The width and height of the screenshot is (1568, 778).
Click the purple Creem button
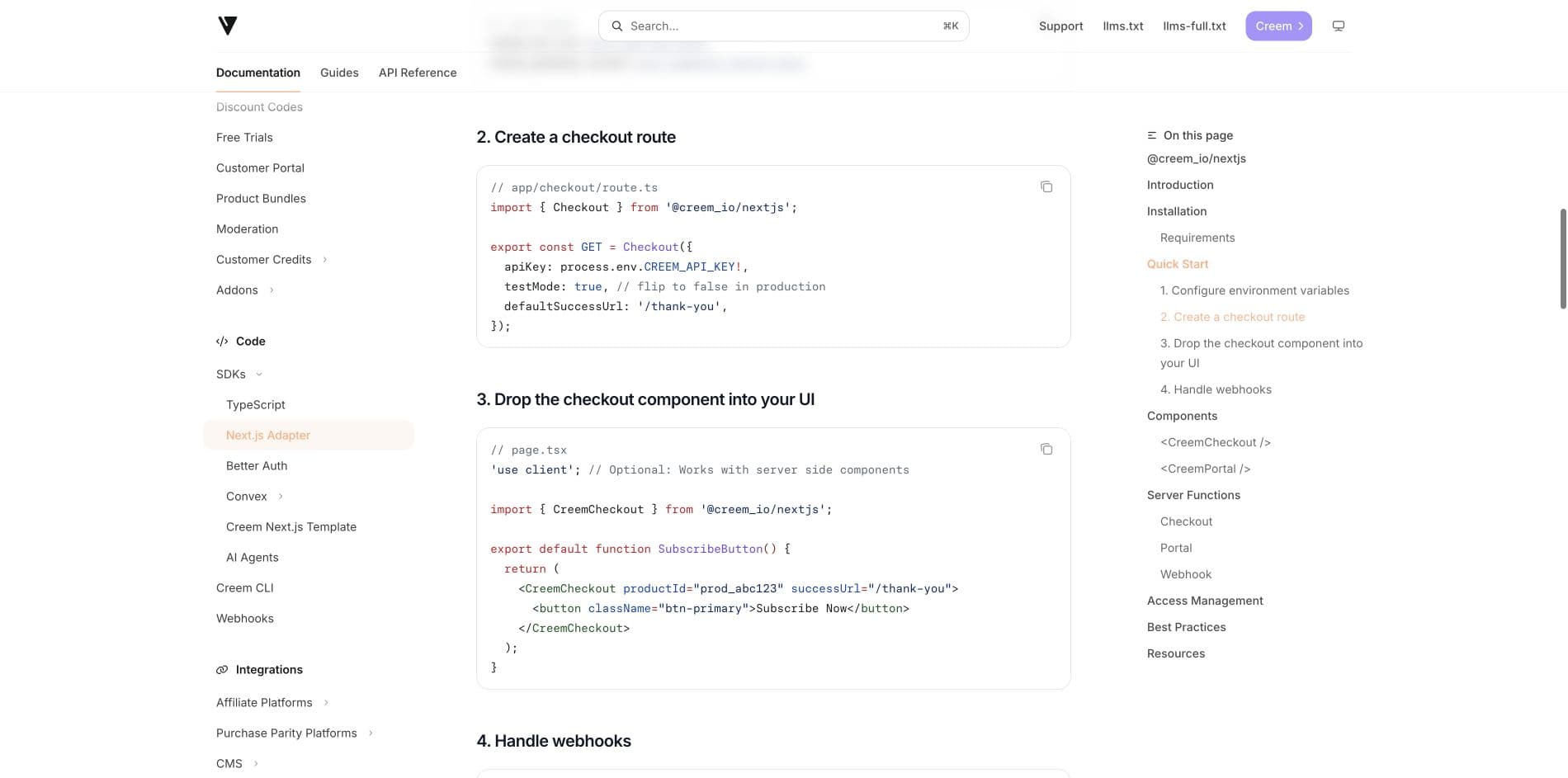coord(1278,26)
